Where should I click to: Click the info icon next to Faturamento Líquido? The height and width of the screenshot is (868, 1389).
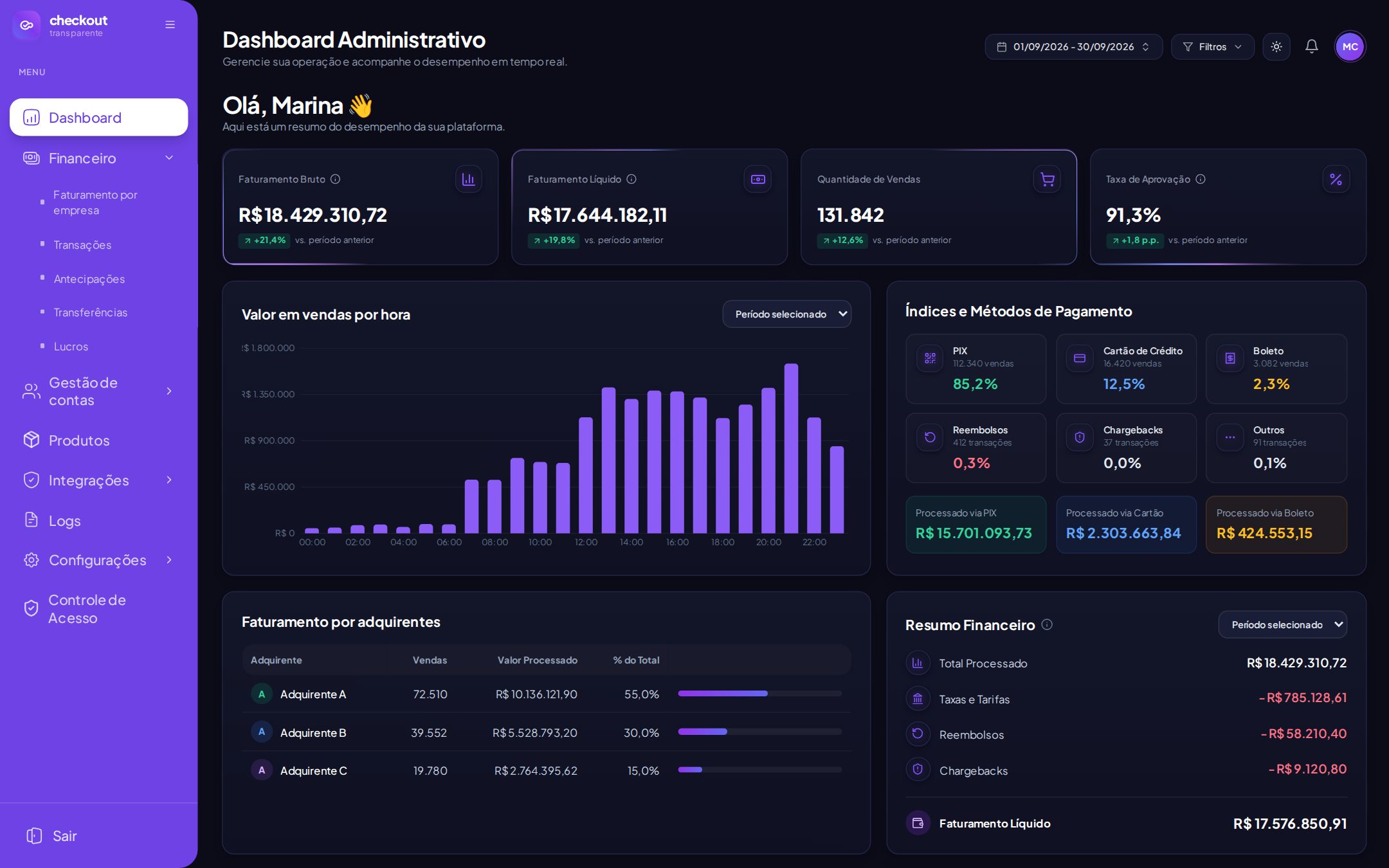[631, 179]
